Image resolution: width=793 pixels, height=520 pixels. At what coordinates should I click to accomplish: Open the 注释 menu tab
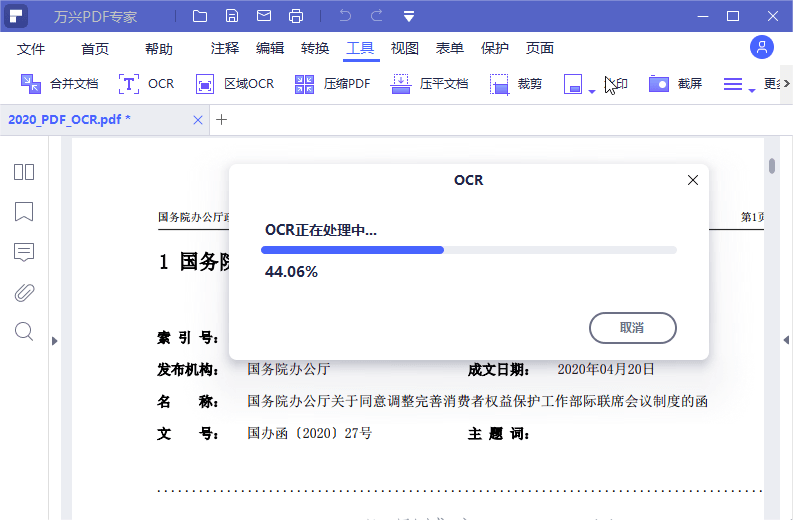point(225,49)
